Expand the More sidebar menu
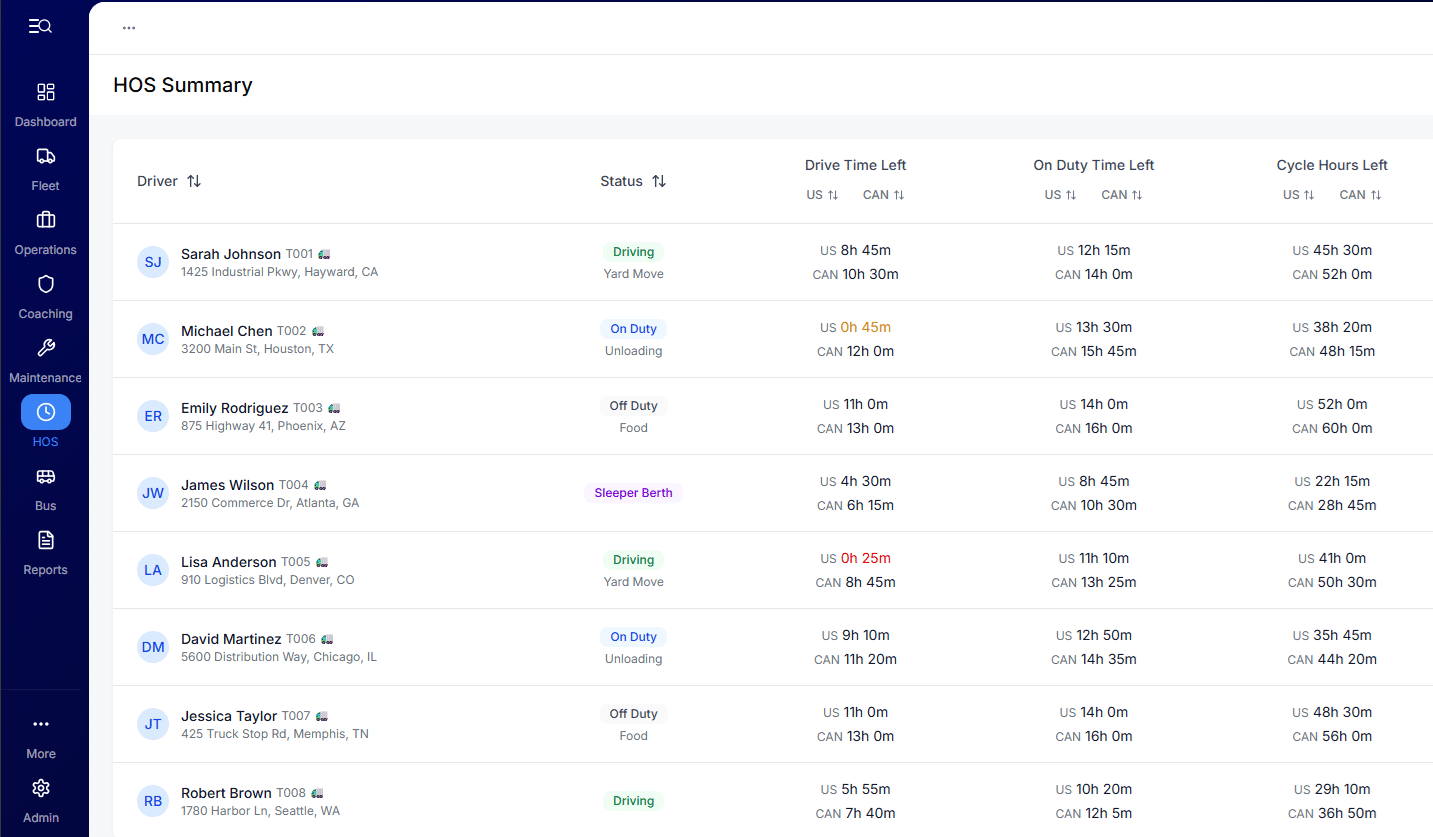The image size is (1433, 837). pyautogui.click(x=41, y=737)
